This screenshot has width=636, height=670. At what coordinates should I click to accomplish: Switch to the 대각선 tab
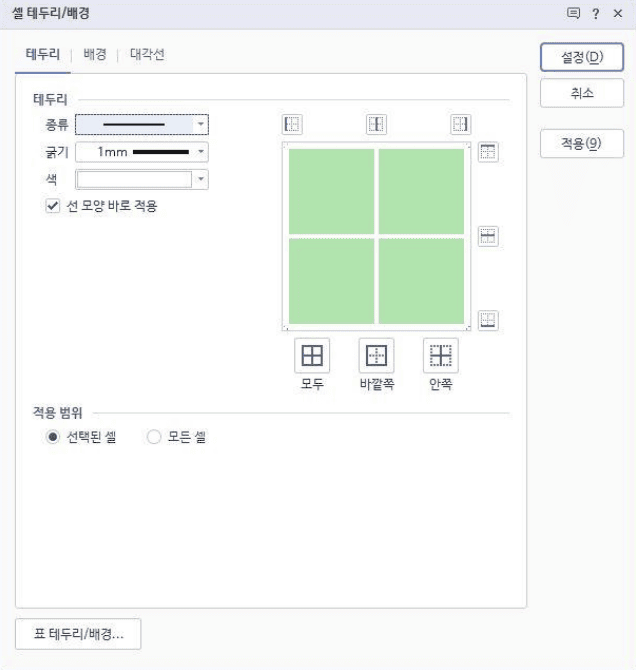(147, 55)
